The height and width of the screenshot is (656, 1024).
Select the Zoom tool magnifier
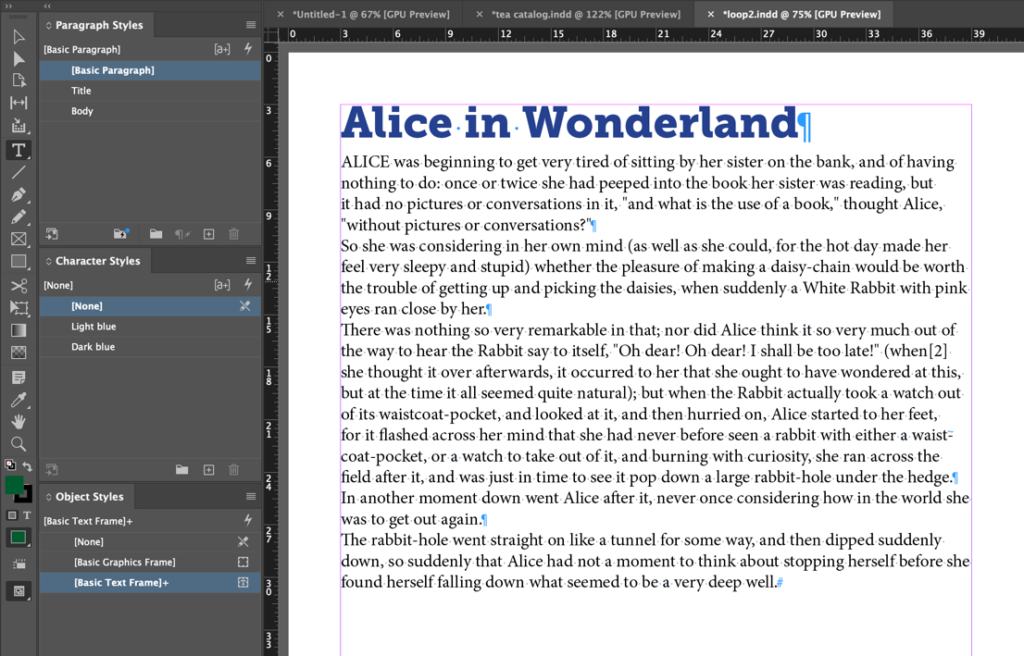tap(18, 444)
